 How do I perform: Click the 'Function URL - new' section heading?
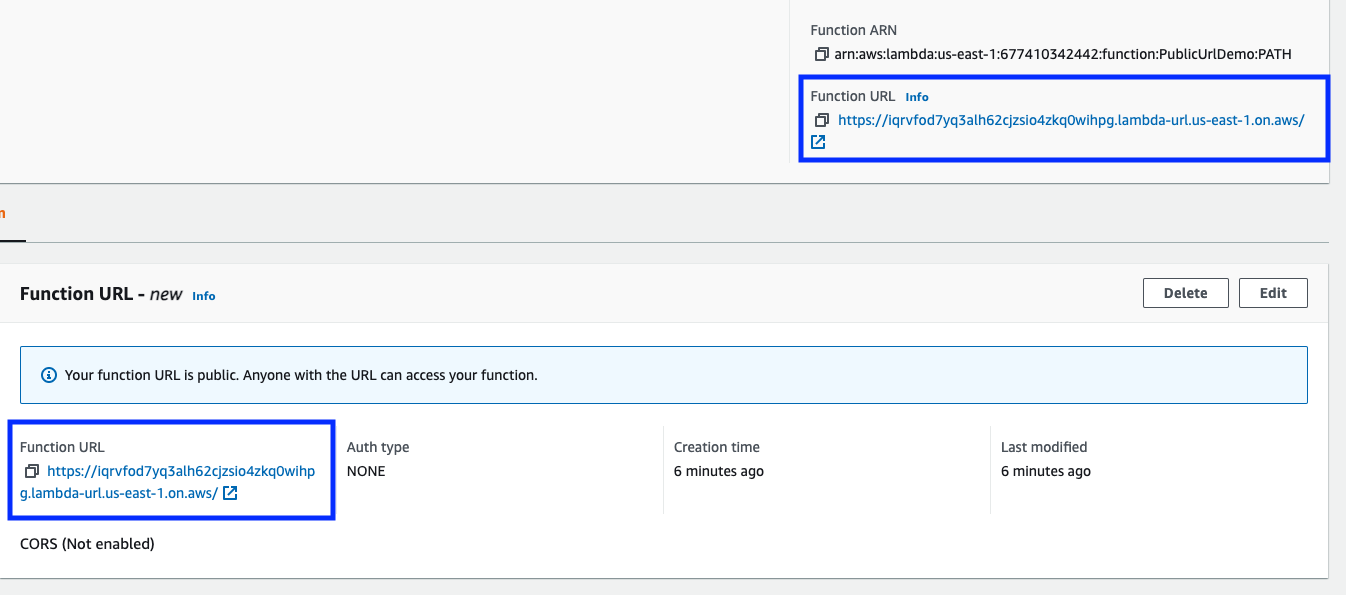click(101, 294)
